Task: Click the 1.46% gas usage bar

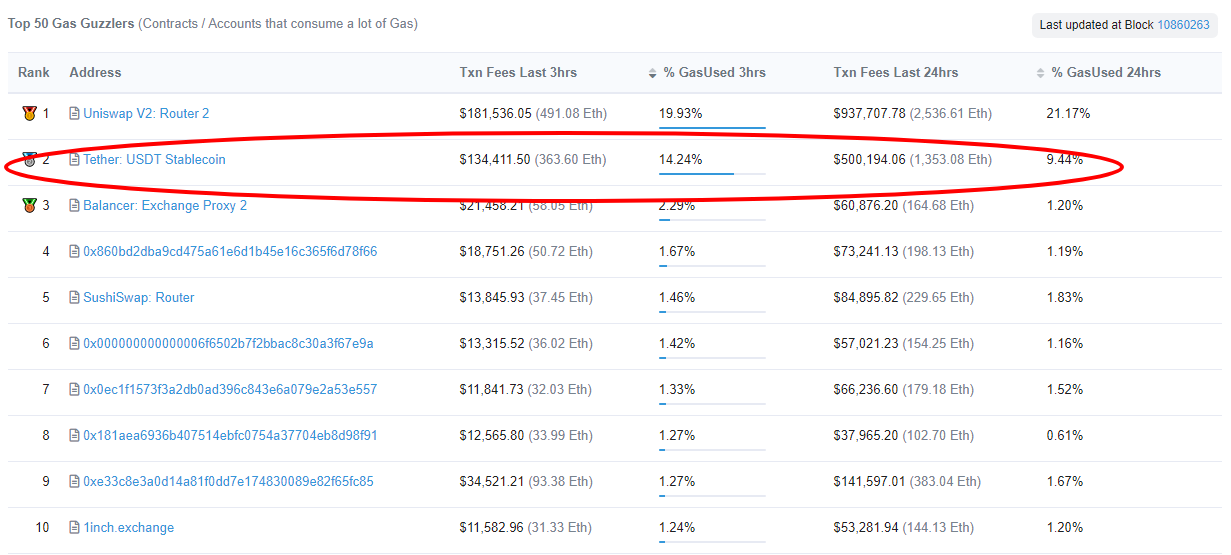Action: (712, 312)
